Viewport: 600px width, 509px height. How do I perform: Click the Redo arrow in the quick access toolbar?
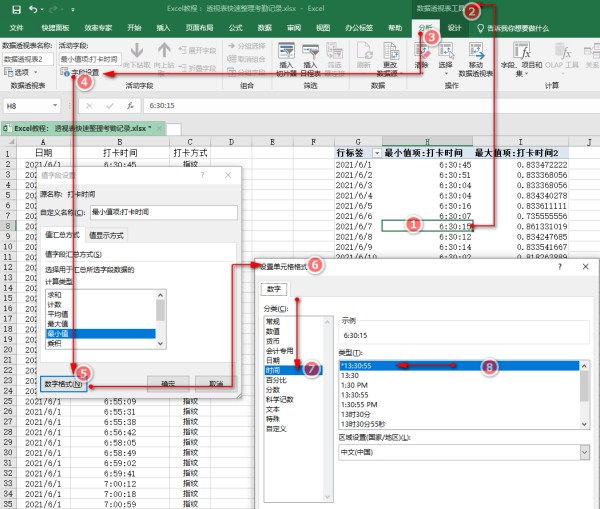click(x=53, y=9)
